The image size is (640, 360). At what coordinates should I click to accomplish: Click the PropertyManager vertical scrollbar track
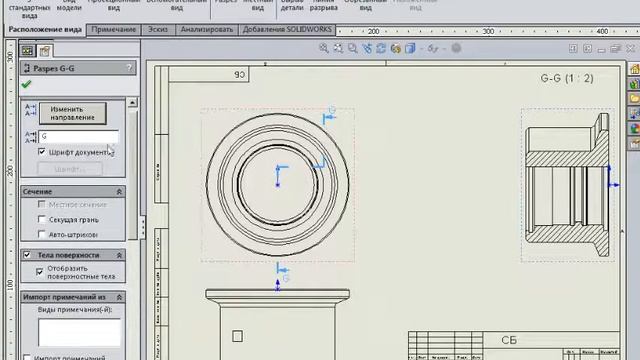point(132,176)
